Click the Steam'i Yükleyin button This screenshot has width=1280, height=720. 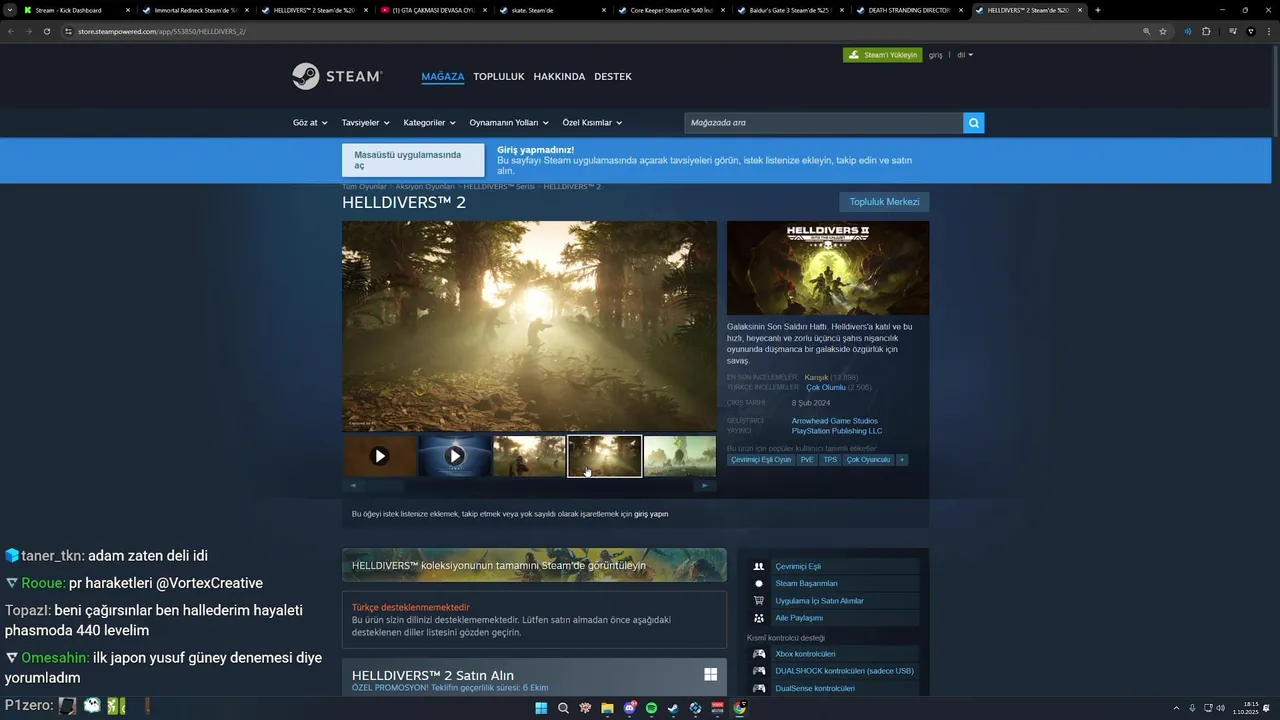(882, 55)
